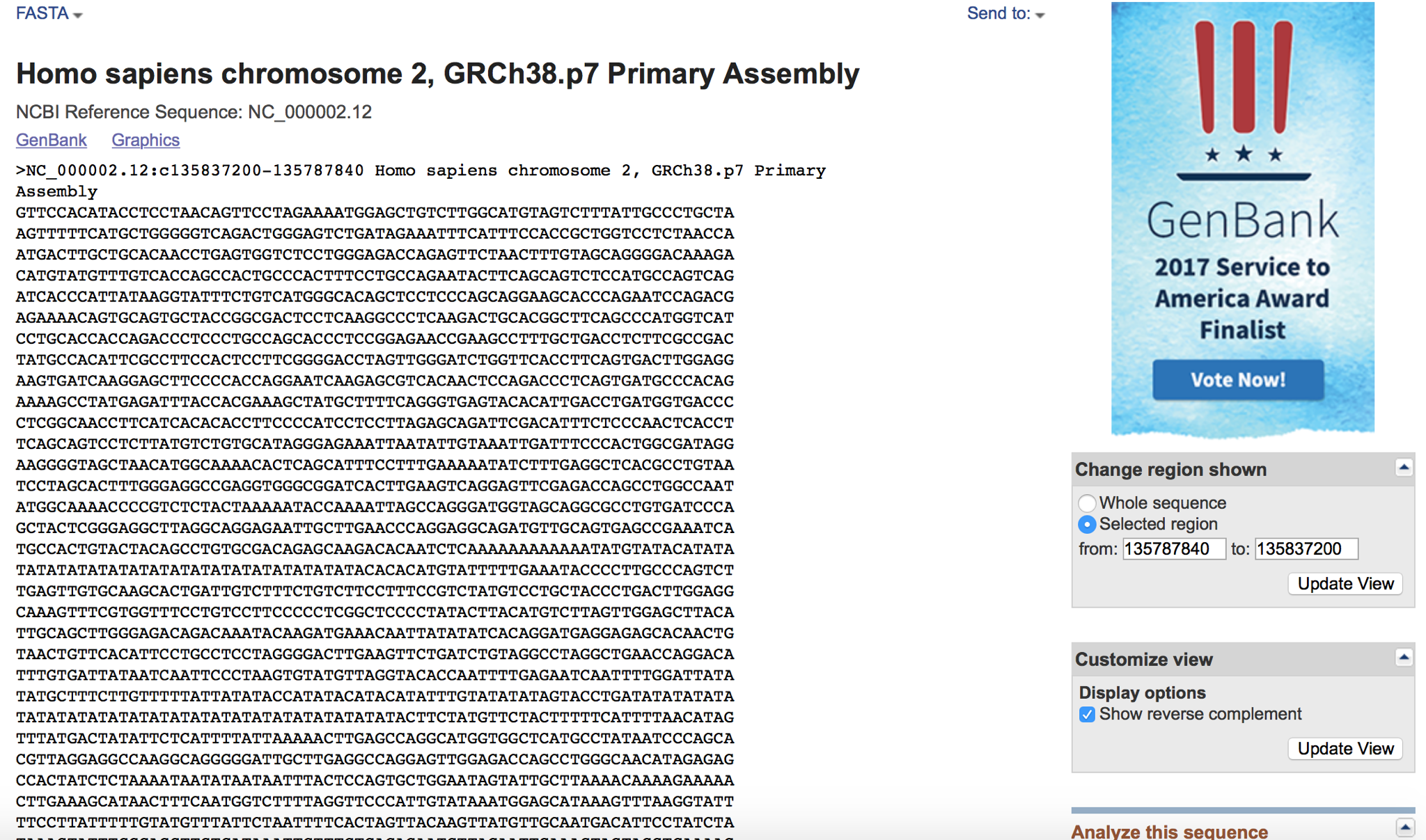1426x840 pixels.
Task: Uncheck Show reverse complement checkbox
Action: (x=1087, y=715)
